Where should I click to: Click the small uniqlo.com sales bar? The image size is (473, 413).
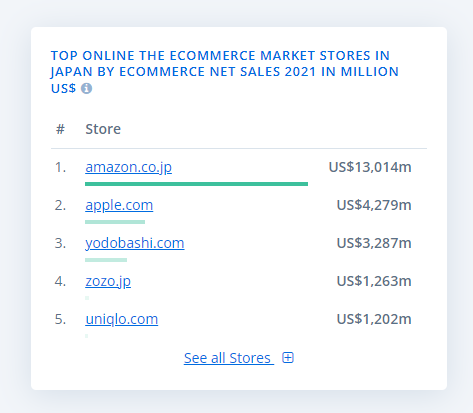point(87,336)
